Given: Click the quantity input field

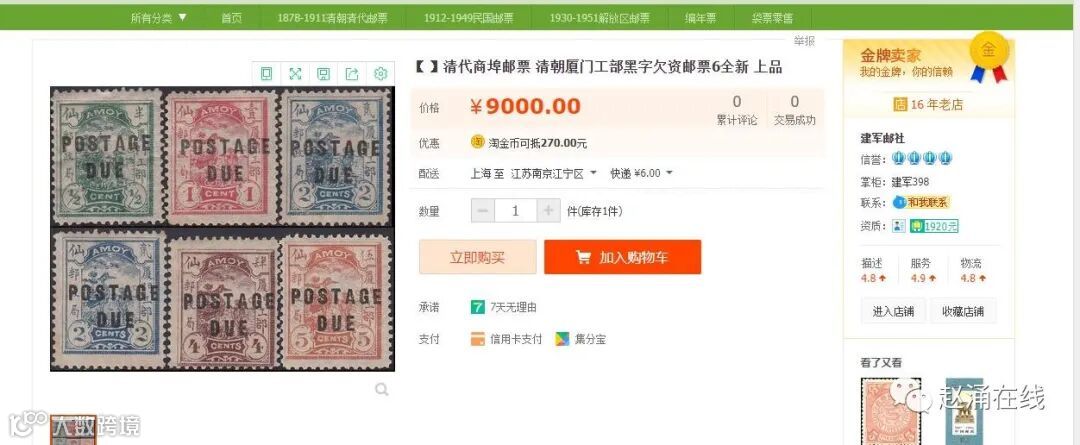Looking at the screenshot, I should [515, 211].
